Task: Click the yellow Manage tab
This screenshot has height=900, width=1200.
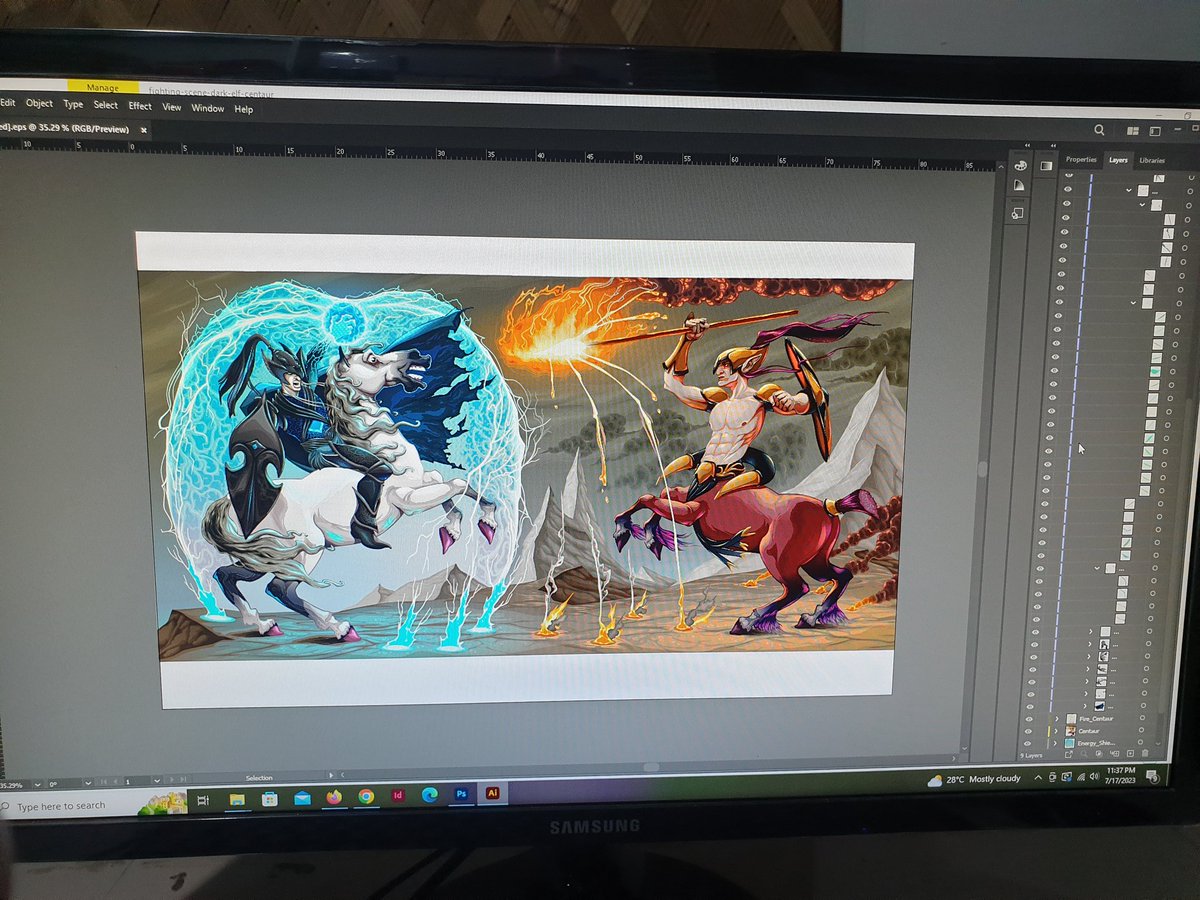Action: click(x=102, y=88)
